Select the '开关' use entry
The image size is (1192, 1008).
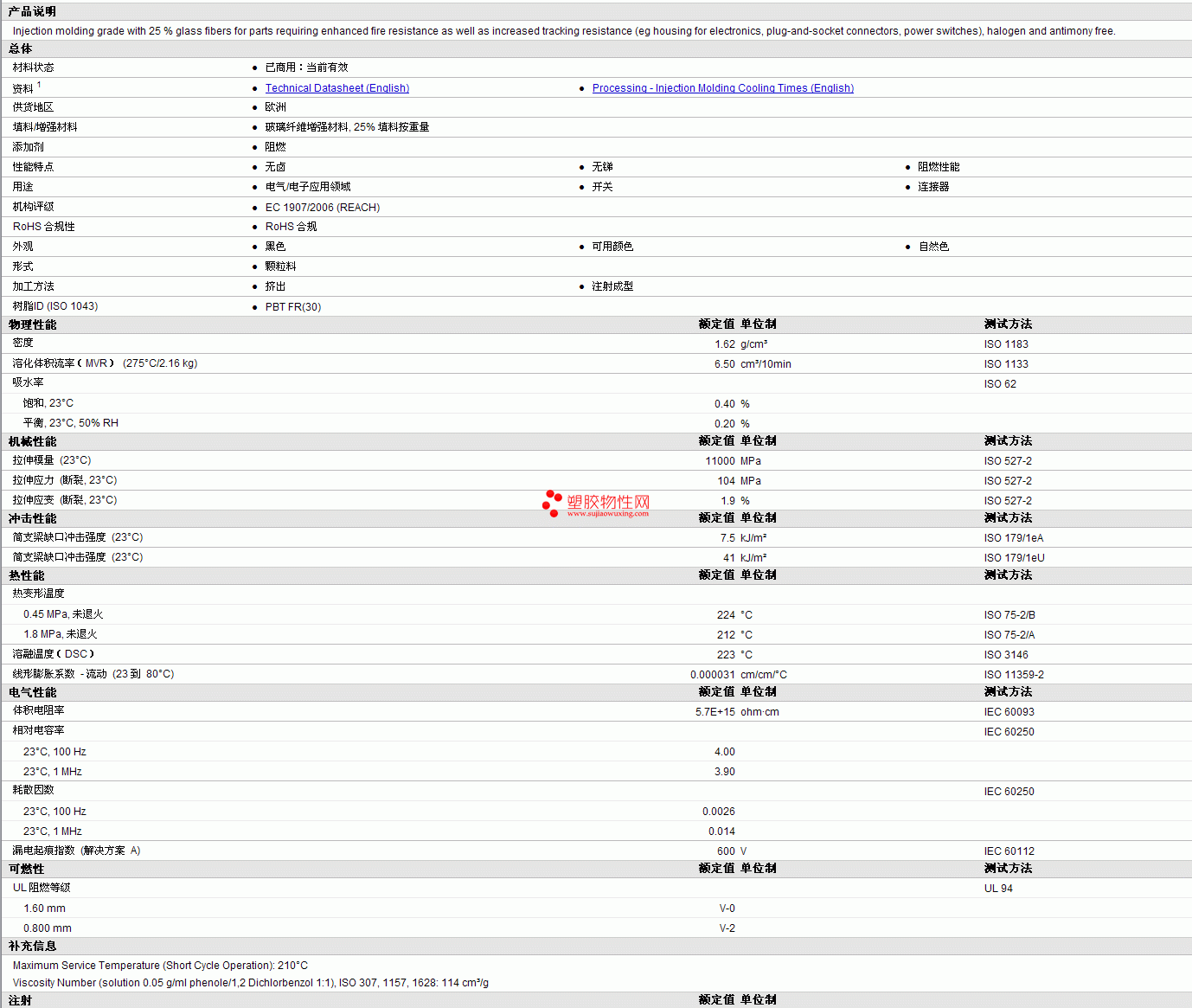coord(603,187)
